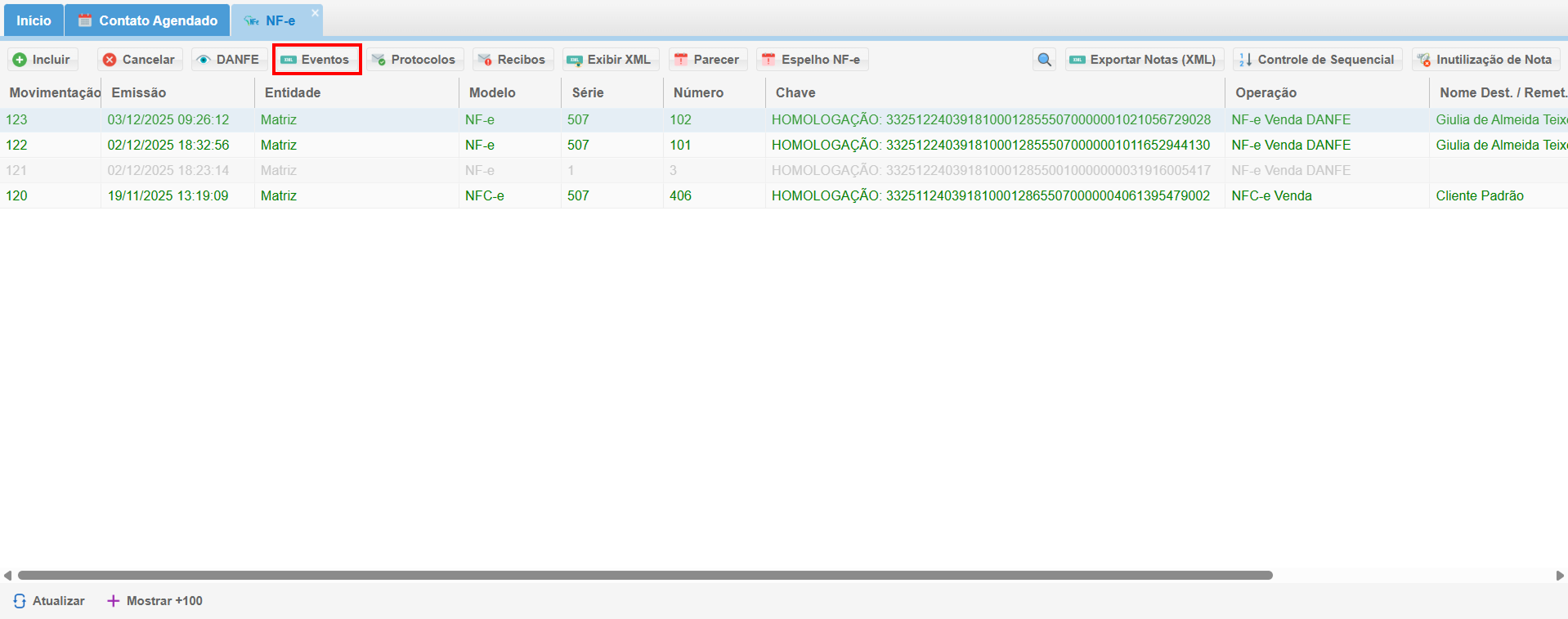Refresh list with Atualizar button
Viewport: 1568px width, 619px height.
[49, 601]
